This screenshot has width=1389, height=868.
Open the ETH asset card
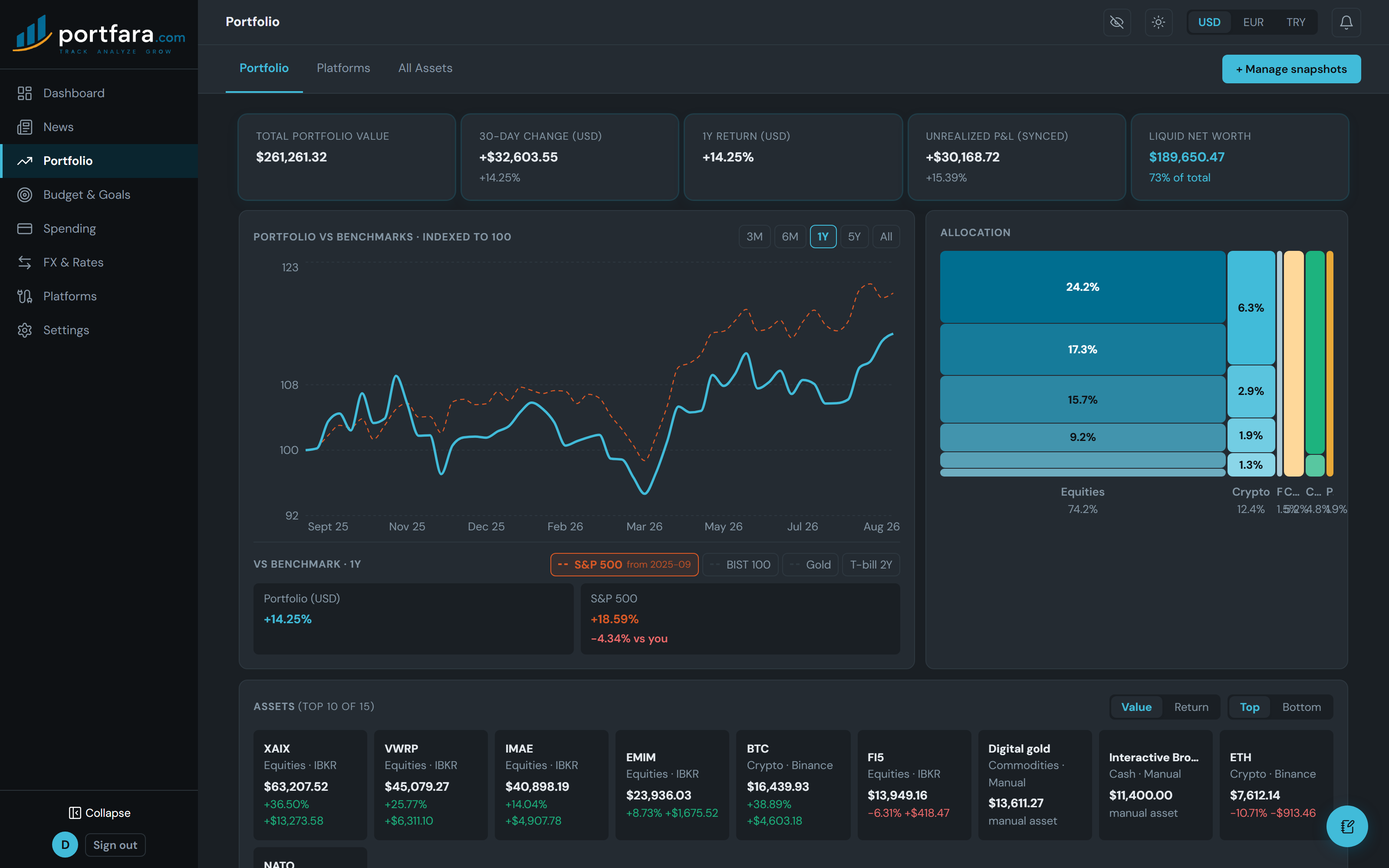point(1276,784)
